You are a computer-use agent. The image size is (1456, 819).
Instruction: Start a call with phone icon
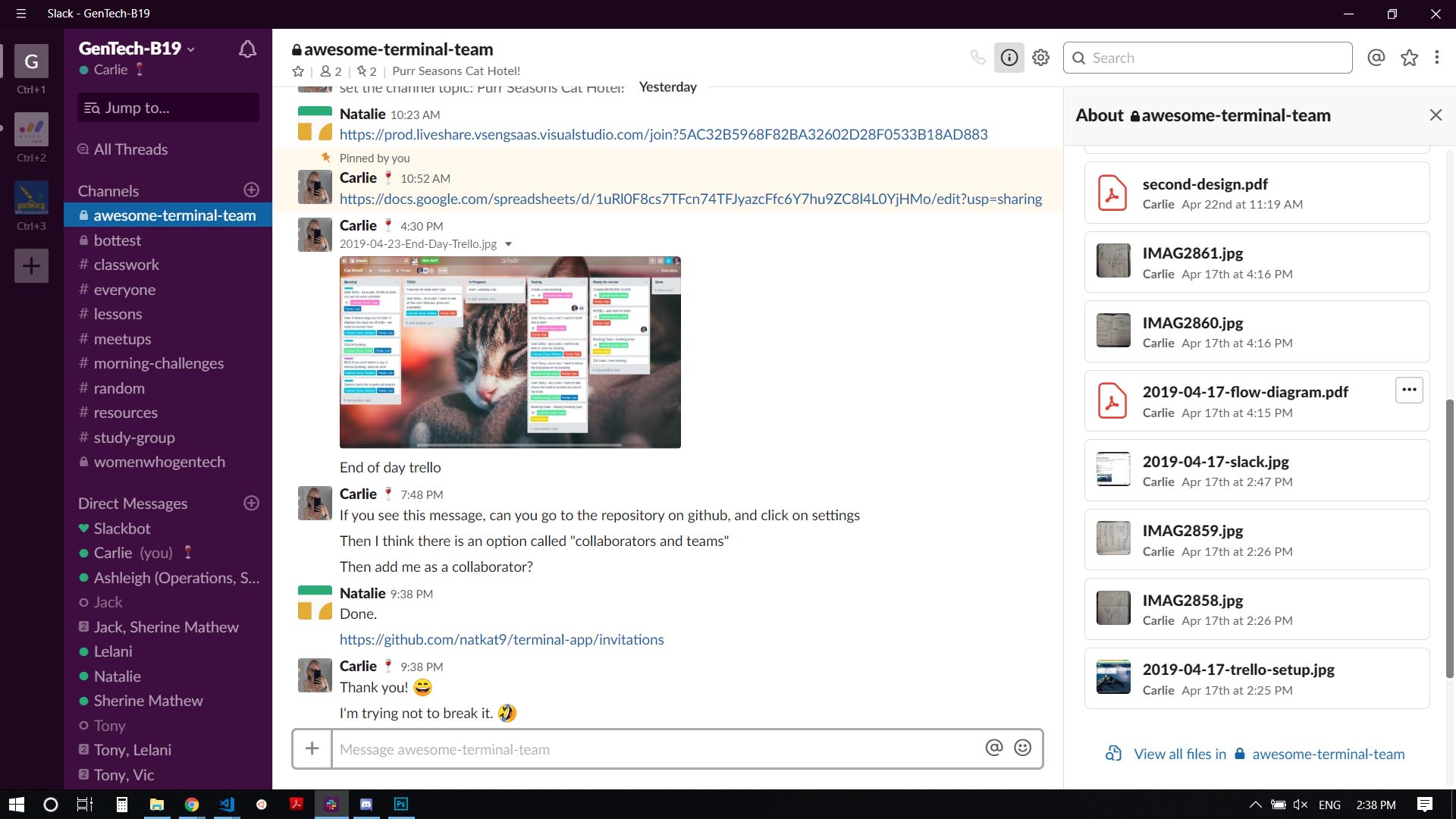978,58
